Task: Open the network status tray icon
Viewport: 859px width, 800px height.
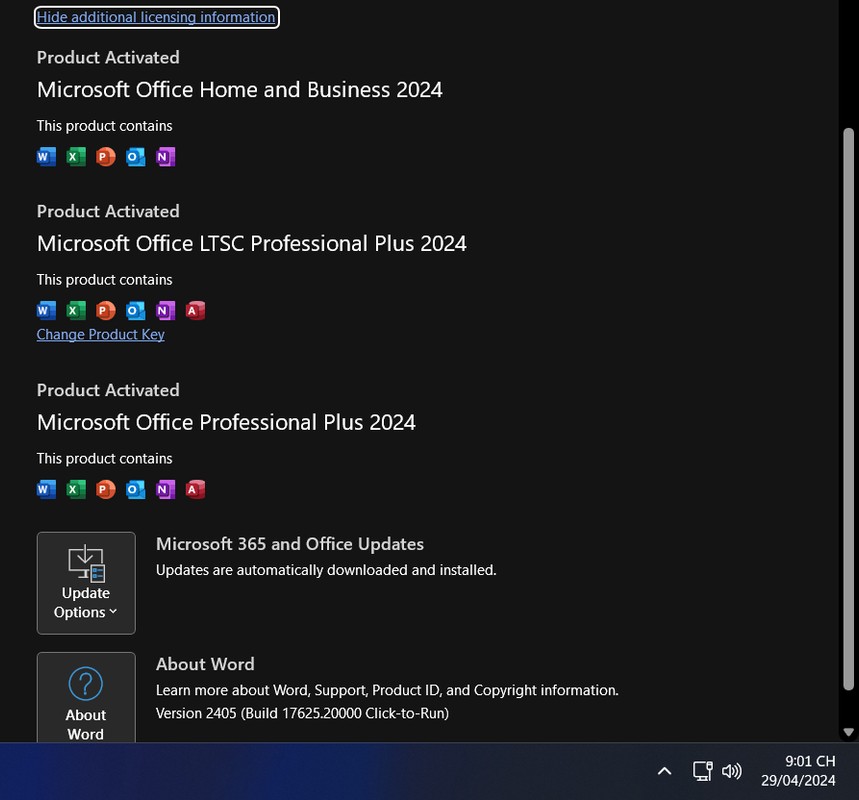Action: point(702,771)
